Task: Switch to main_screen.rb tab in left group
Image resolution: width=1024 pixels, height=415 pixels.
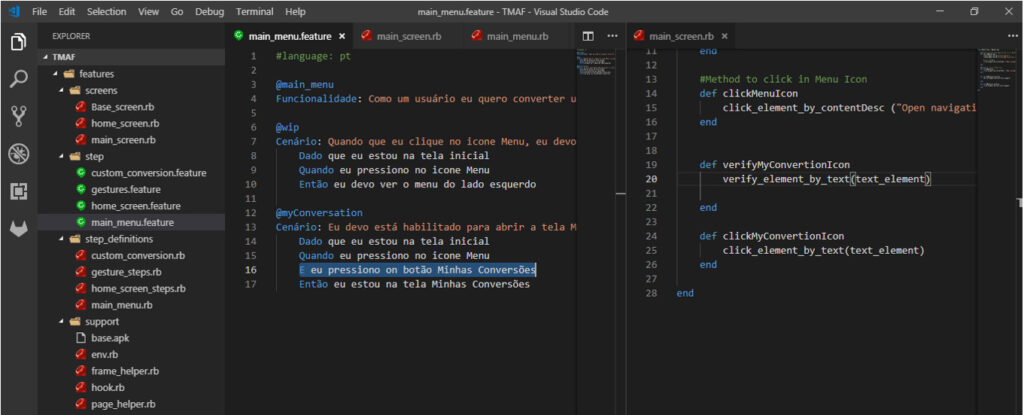Action: pos(408,36)
